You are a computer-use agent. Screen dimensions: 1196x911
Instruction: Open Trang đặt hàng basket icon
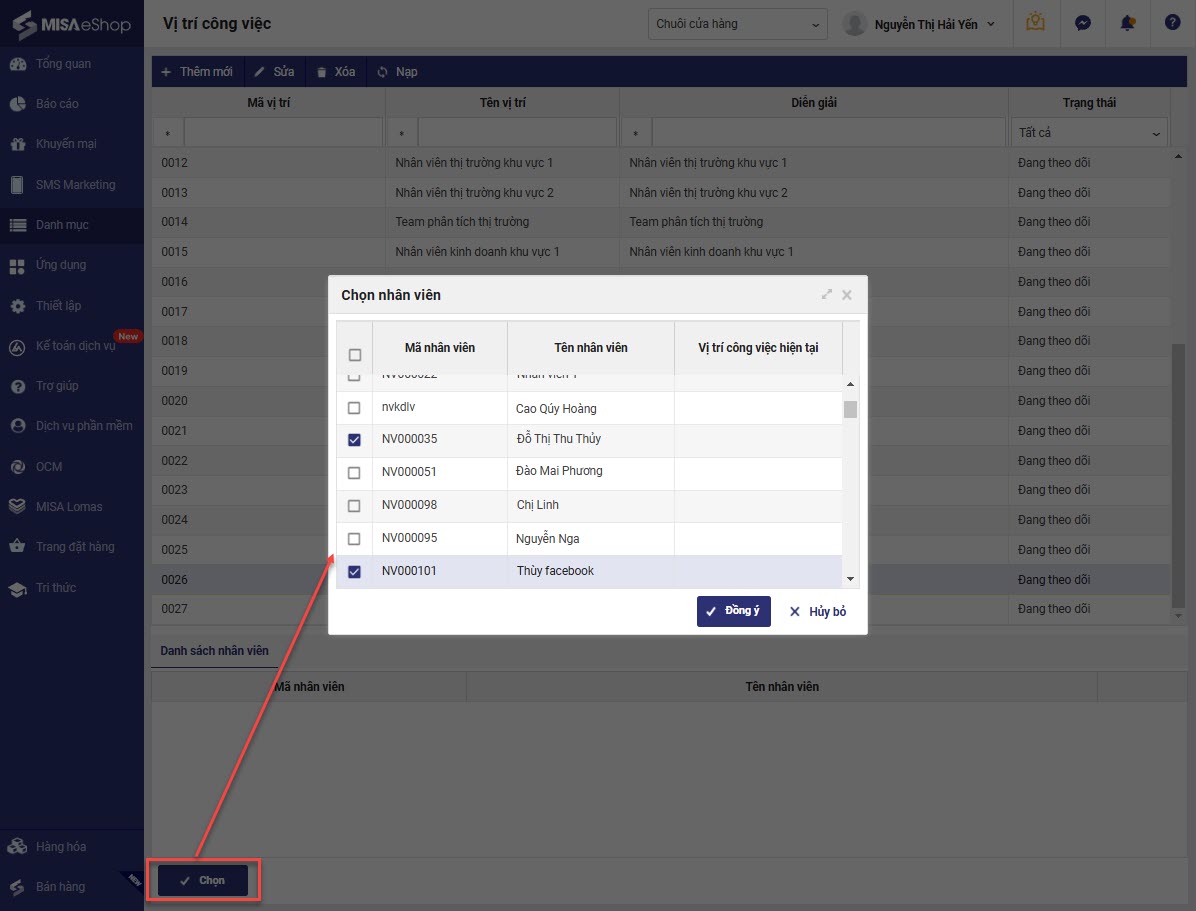pos(18,547)
